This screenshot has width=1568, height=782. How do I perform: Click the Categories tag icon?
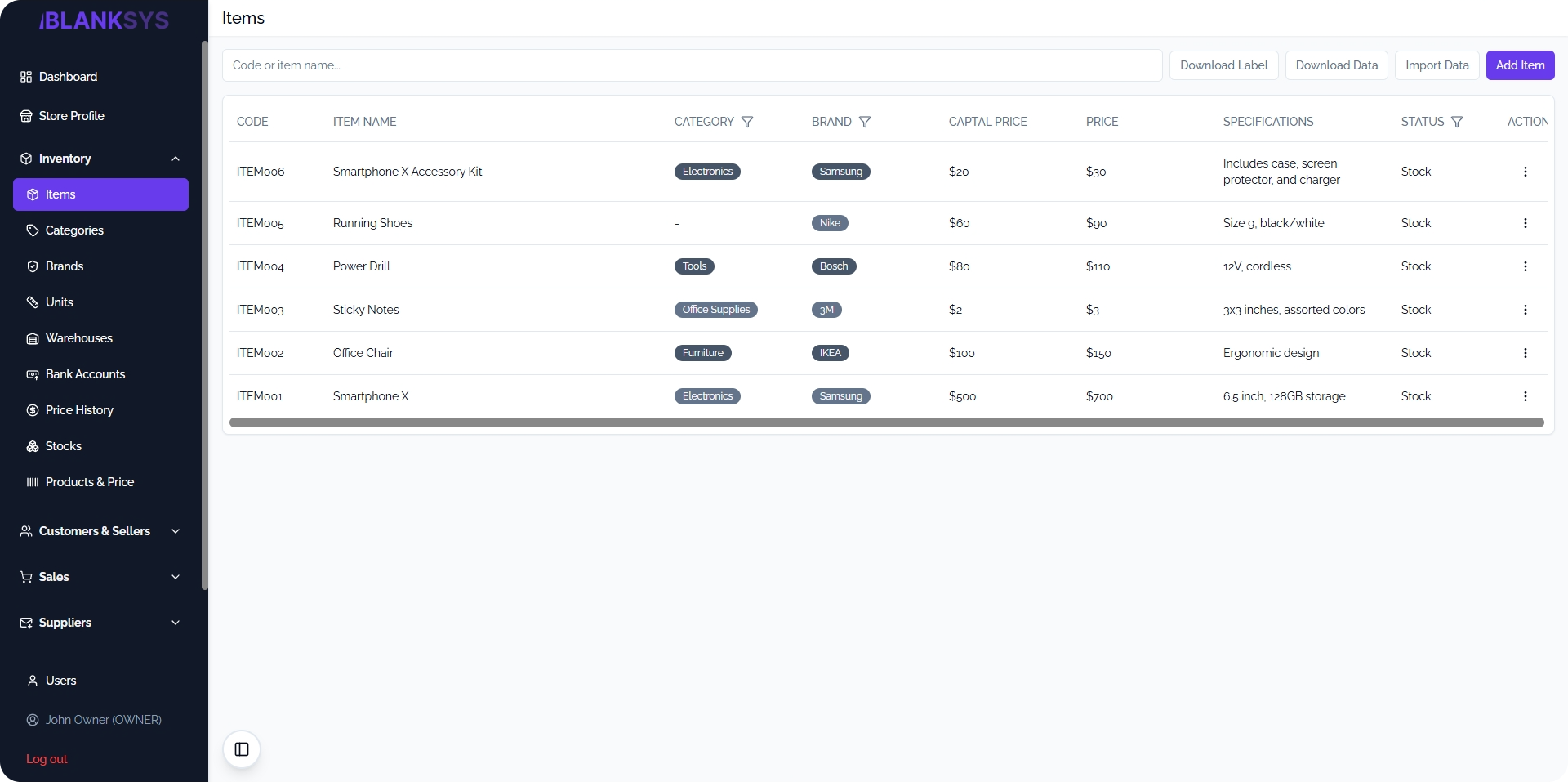point(33,230)
